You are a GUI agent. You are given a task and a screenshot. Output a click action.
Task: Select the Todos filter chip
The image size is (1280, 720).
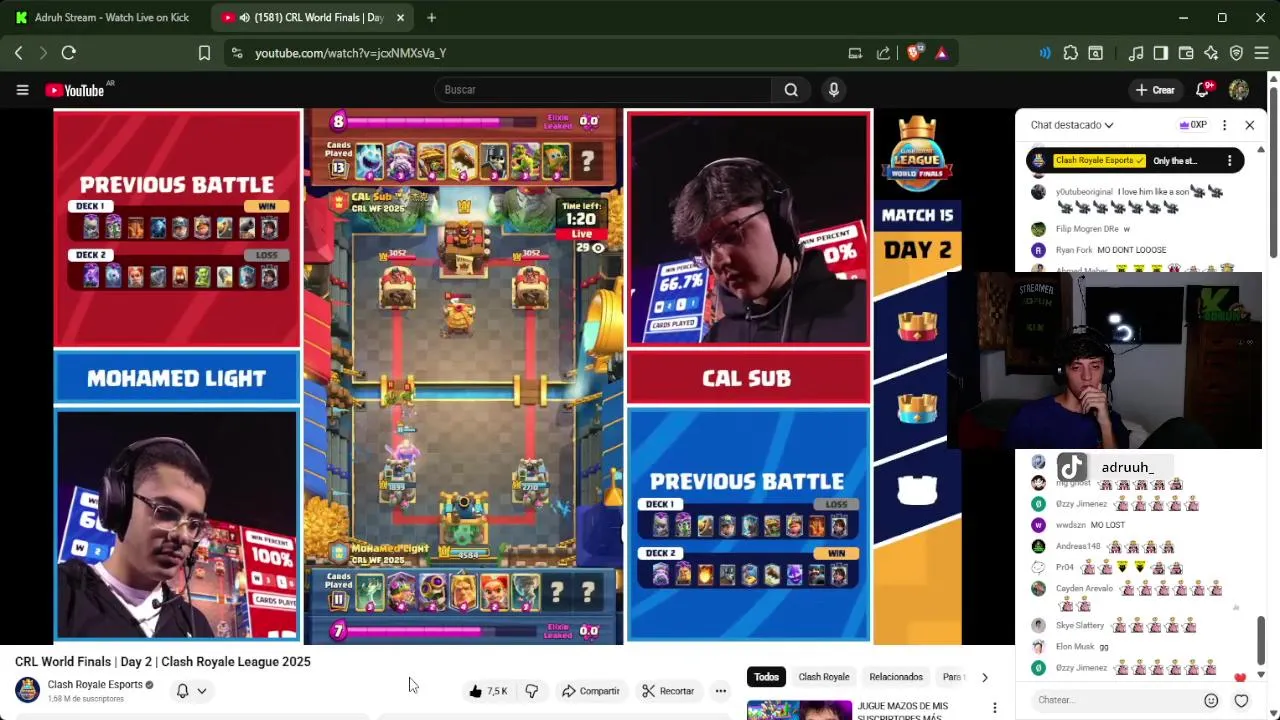pyautogui.click(x=766, y=677)
